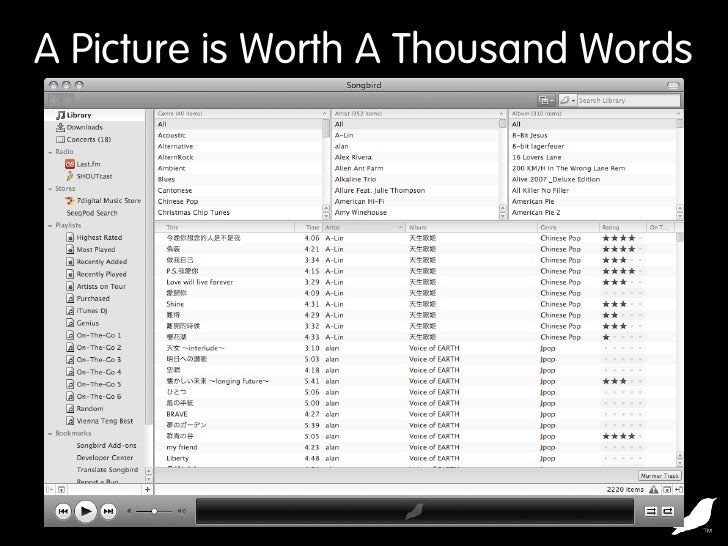
Task: Skip to next track
Action: coord(108,511)
